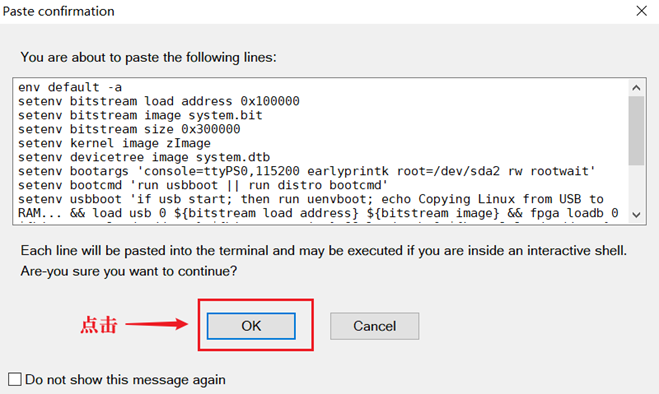
Task: Place cursor in the setenv bootargs line
Action: [306, 171]
